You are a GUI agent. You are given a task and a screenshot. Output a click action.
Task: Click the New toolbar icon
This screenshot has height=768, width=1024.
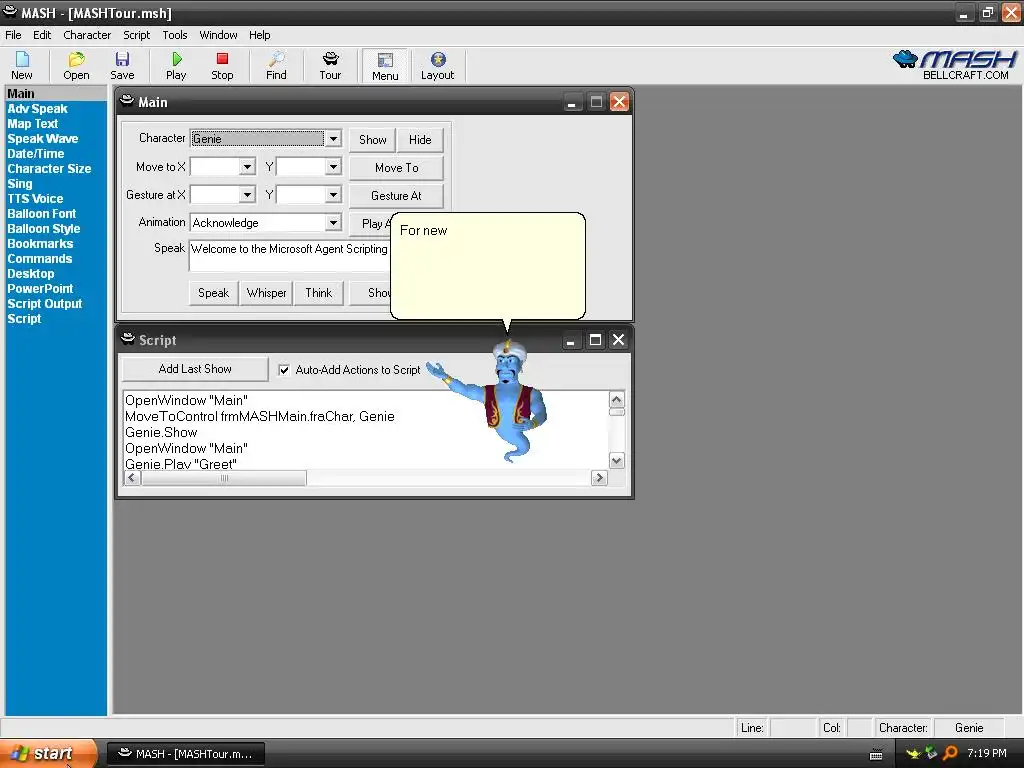click(x=22, y=65)
